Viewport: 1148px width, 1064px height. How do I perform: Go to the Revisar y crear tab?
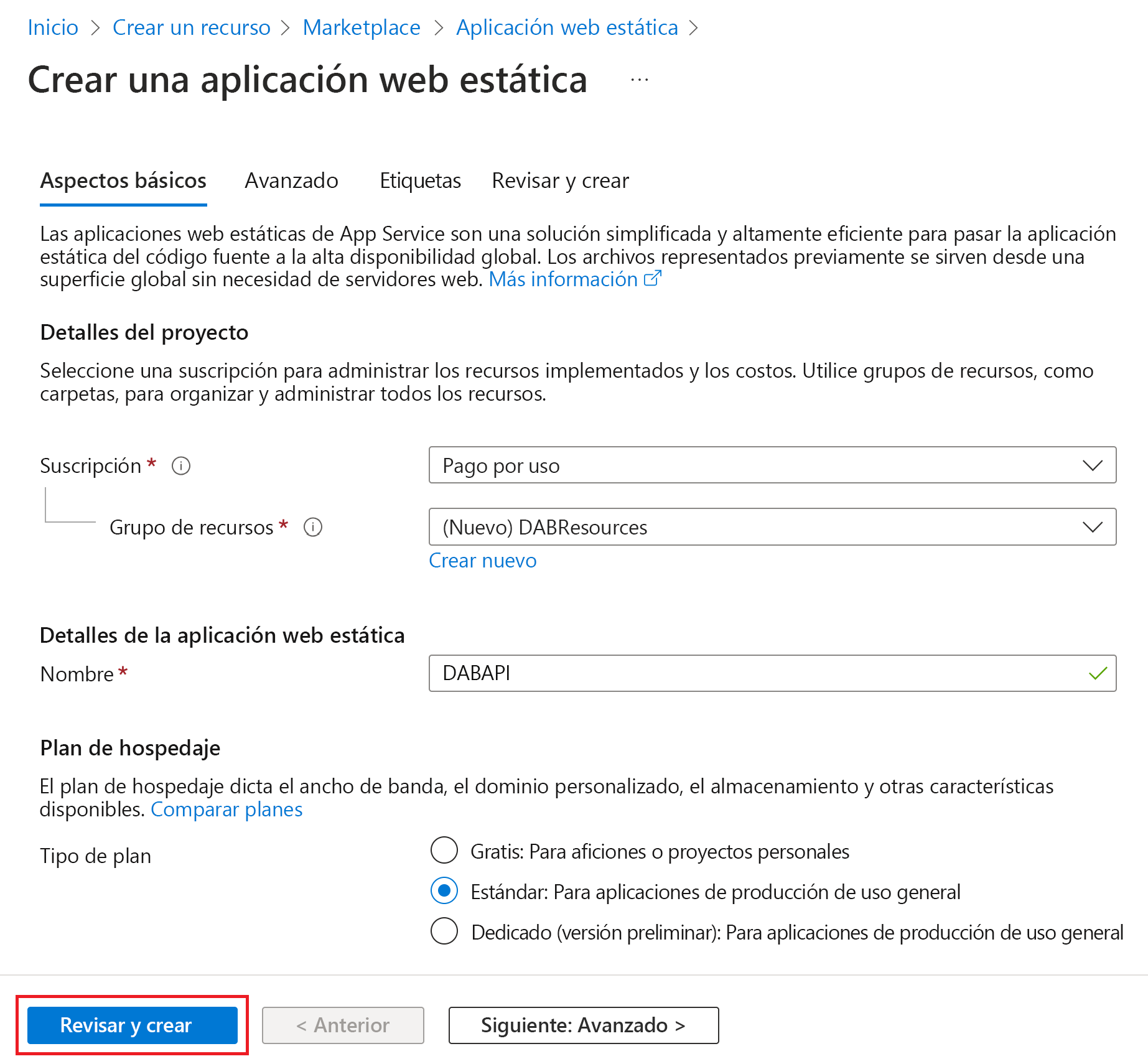point(560,180)
